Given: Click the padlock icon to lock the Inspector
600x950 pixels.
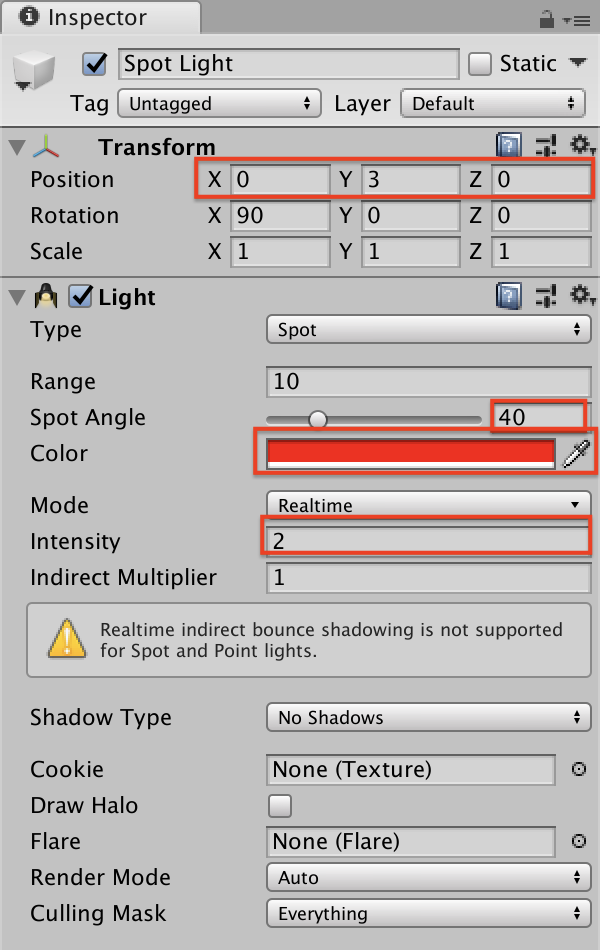Looking at the screenshot, I should coord(548,18).
